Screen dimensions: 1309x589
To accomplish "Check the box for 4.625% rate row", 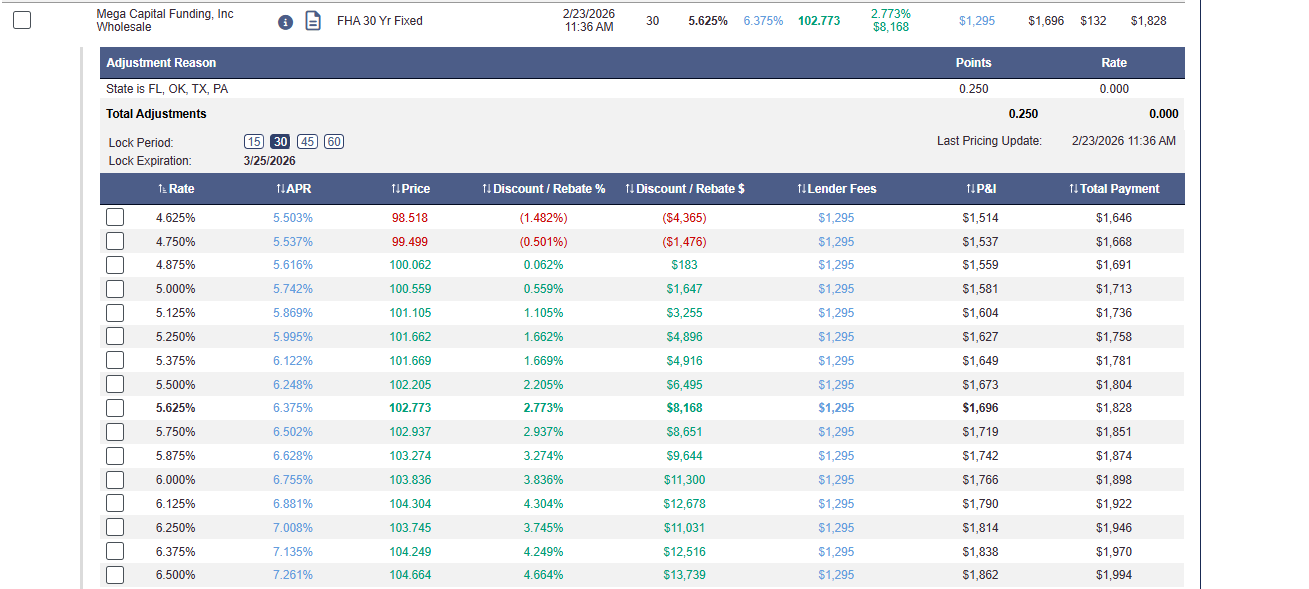I will pos(115,217).
